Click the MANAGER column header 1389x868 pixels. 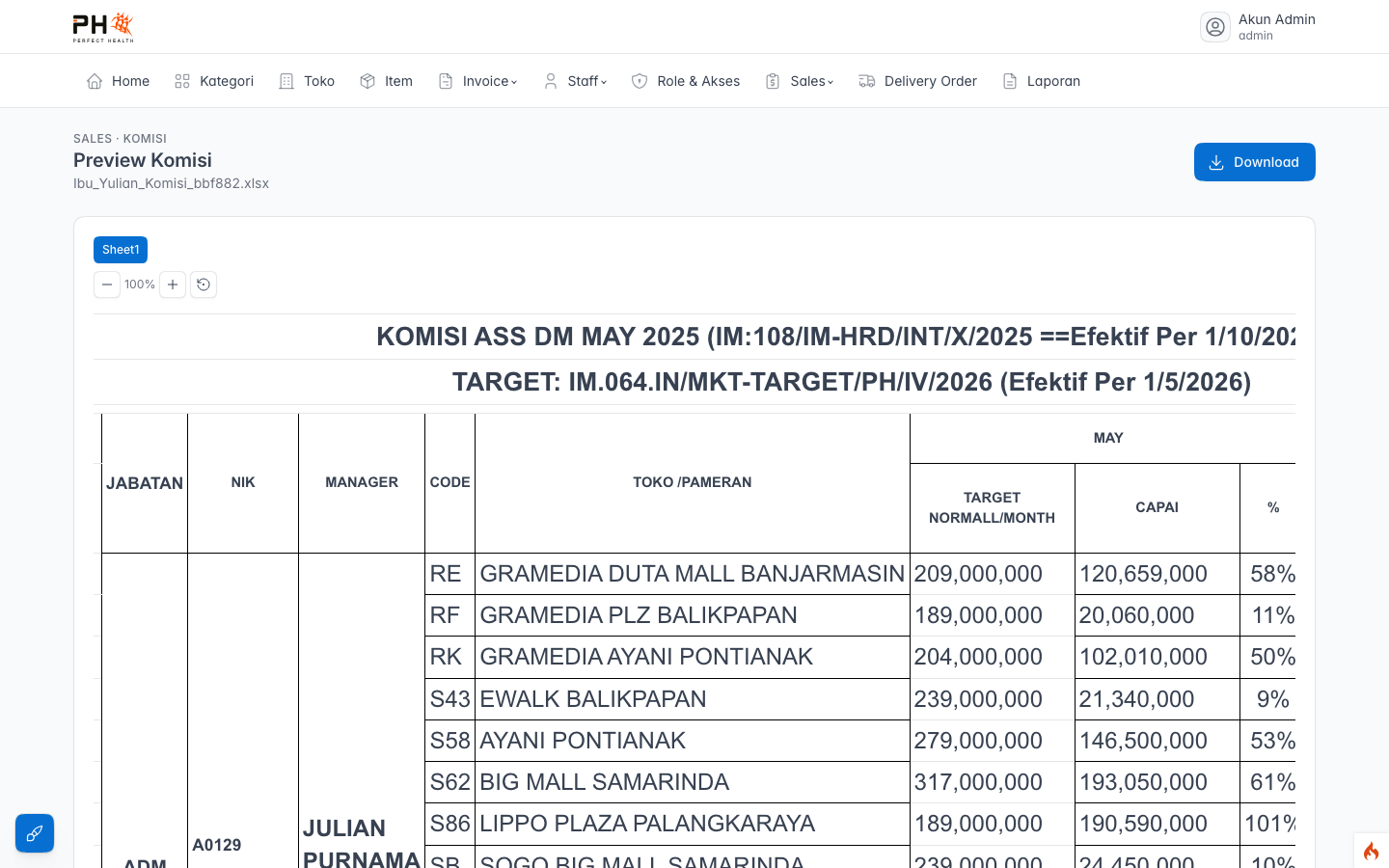click(x=362, y=483)
